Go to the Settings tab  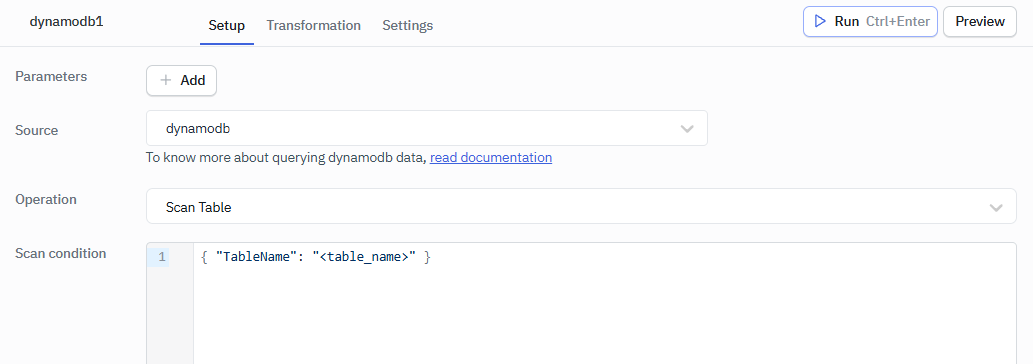pos(408,26)
